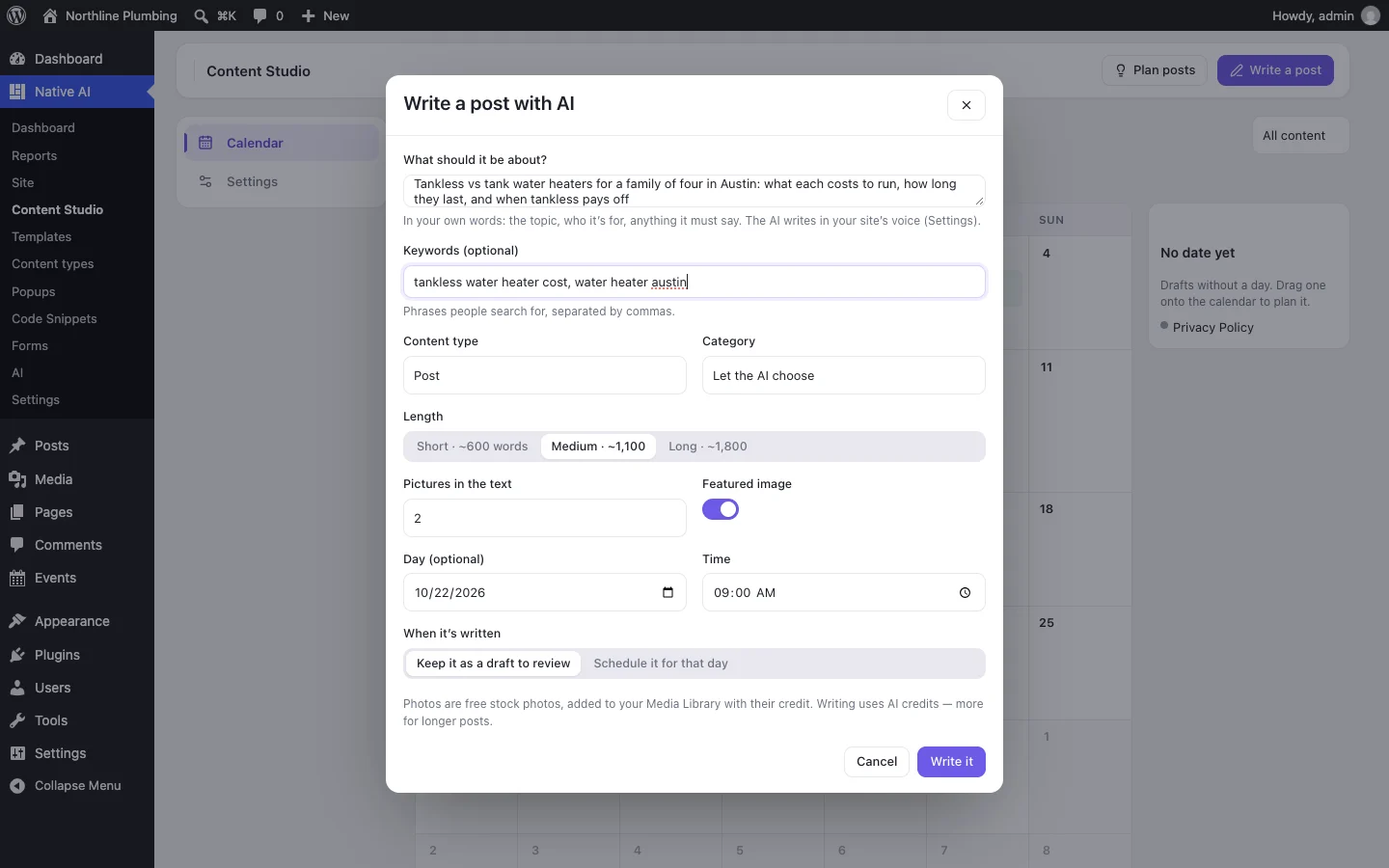Open the Content Studio submenu item
The image size is (1389, 868).
pyautogui.click(x=58, y=209)
